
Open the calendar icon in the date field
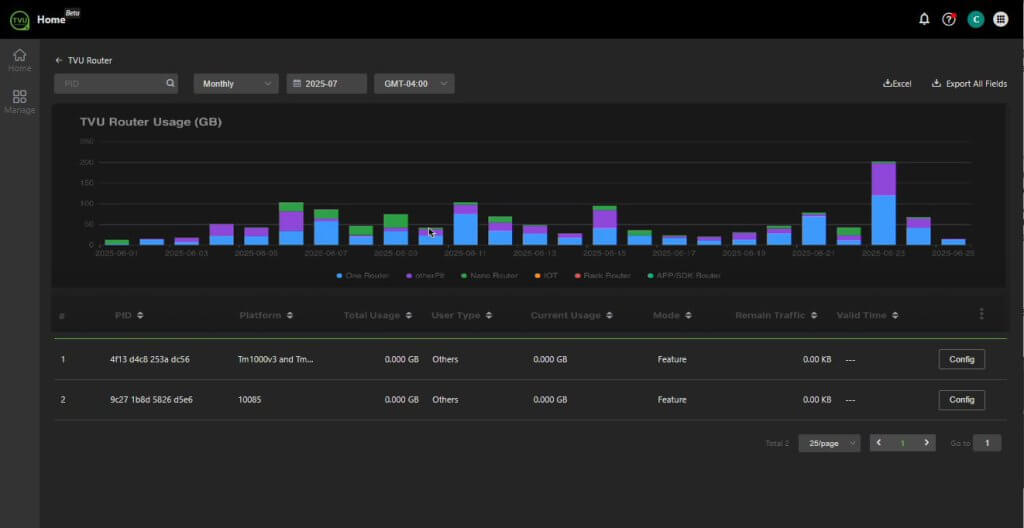click(x=296, y=84)
